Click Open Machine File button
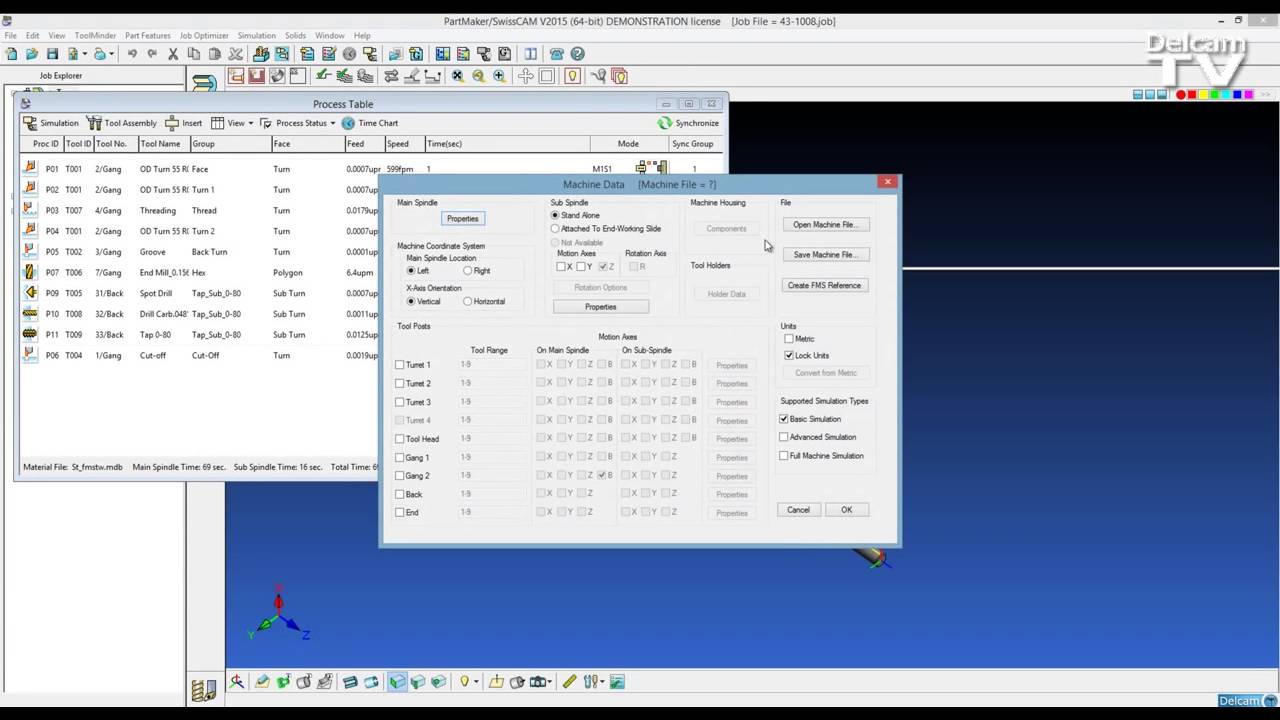The image size is (1280, 720). point(825,225)
